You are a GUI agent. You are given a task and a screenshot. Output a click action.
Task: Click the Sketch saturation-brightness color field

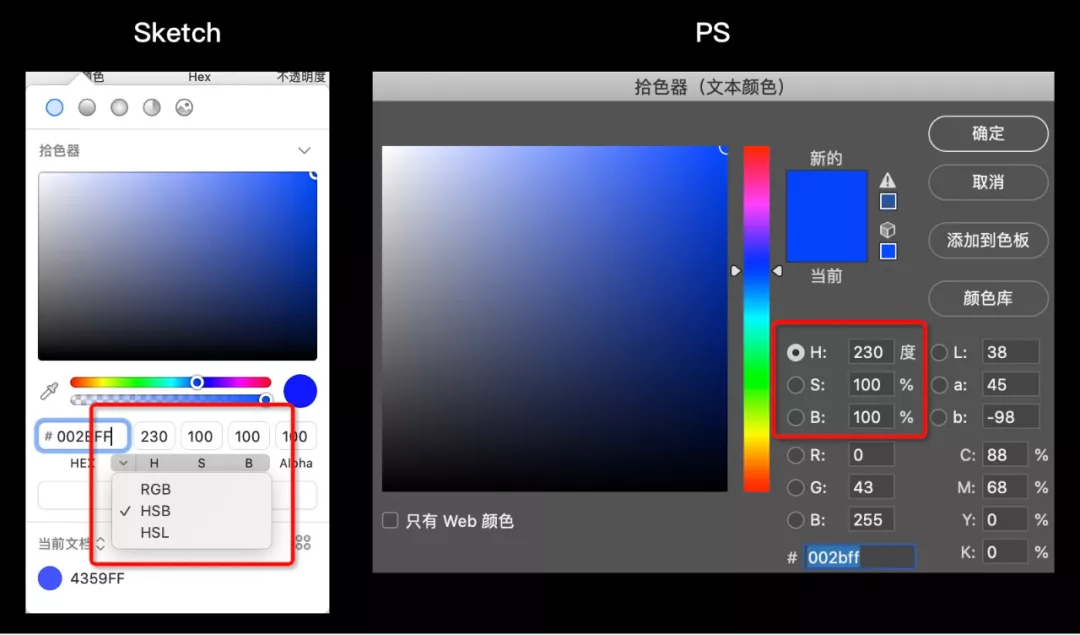[178, 266]
